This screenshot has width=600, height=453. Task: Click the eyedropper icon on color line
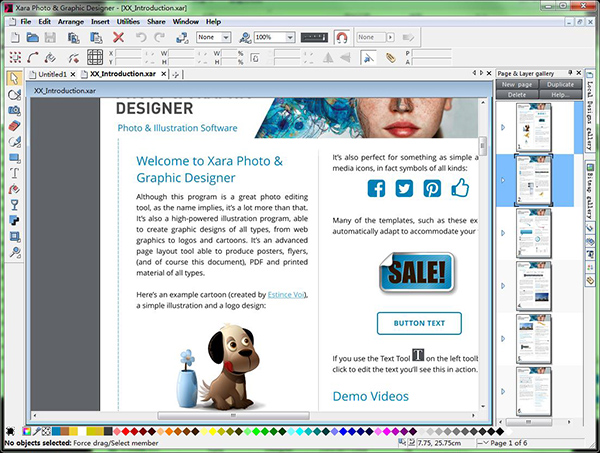[37, 431]
